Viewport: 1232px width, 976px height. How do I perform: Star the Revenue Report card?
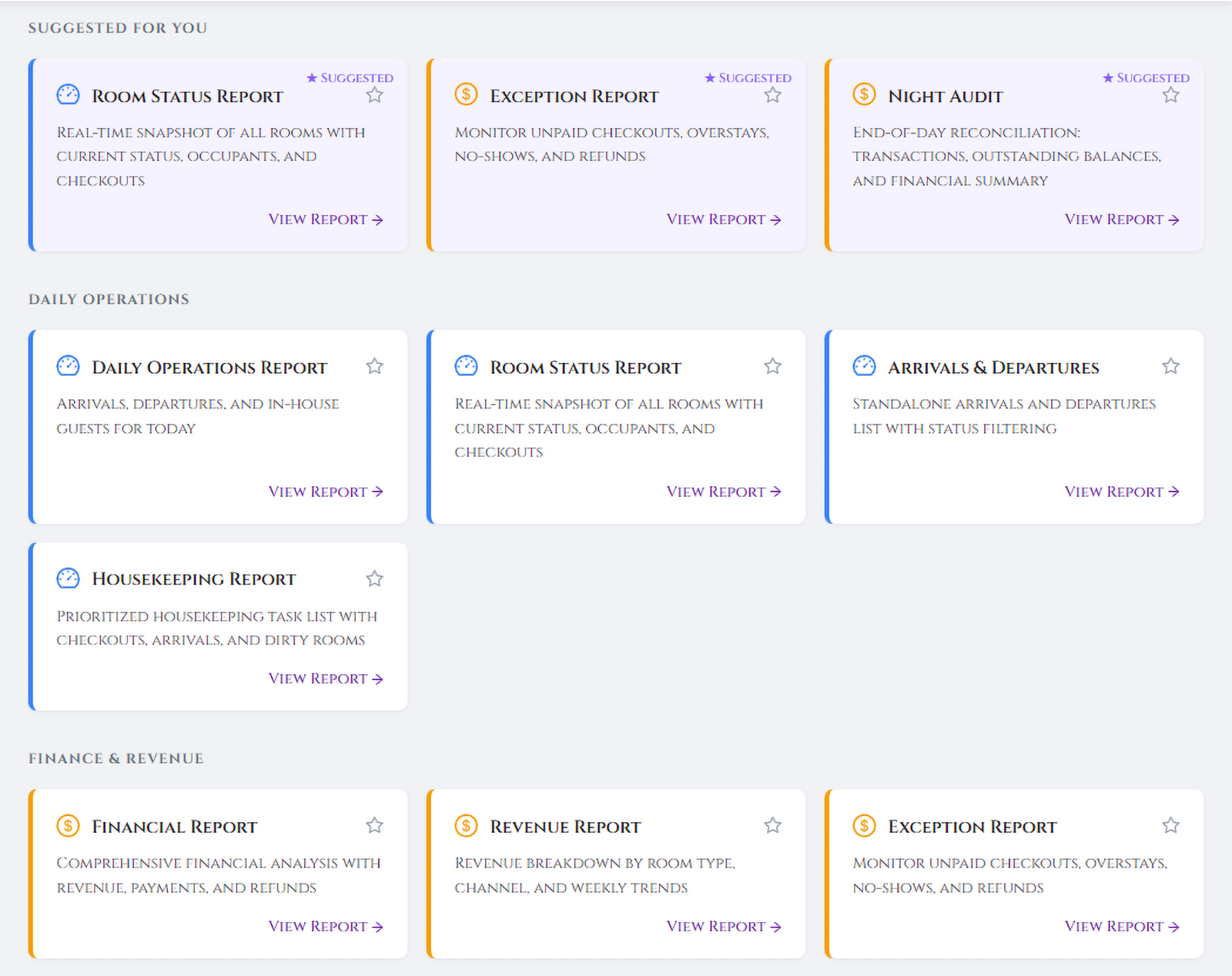pos(772,825)
